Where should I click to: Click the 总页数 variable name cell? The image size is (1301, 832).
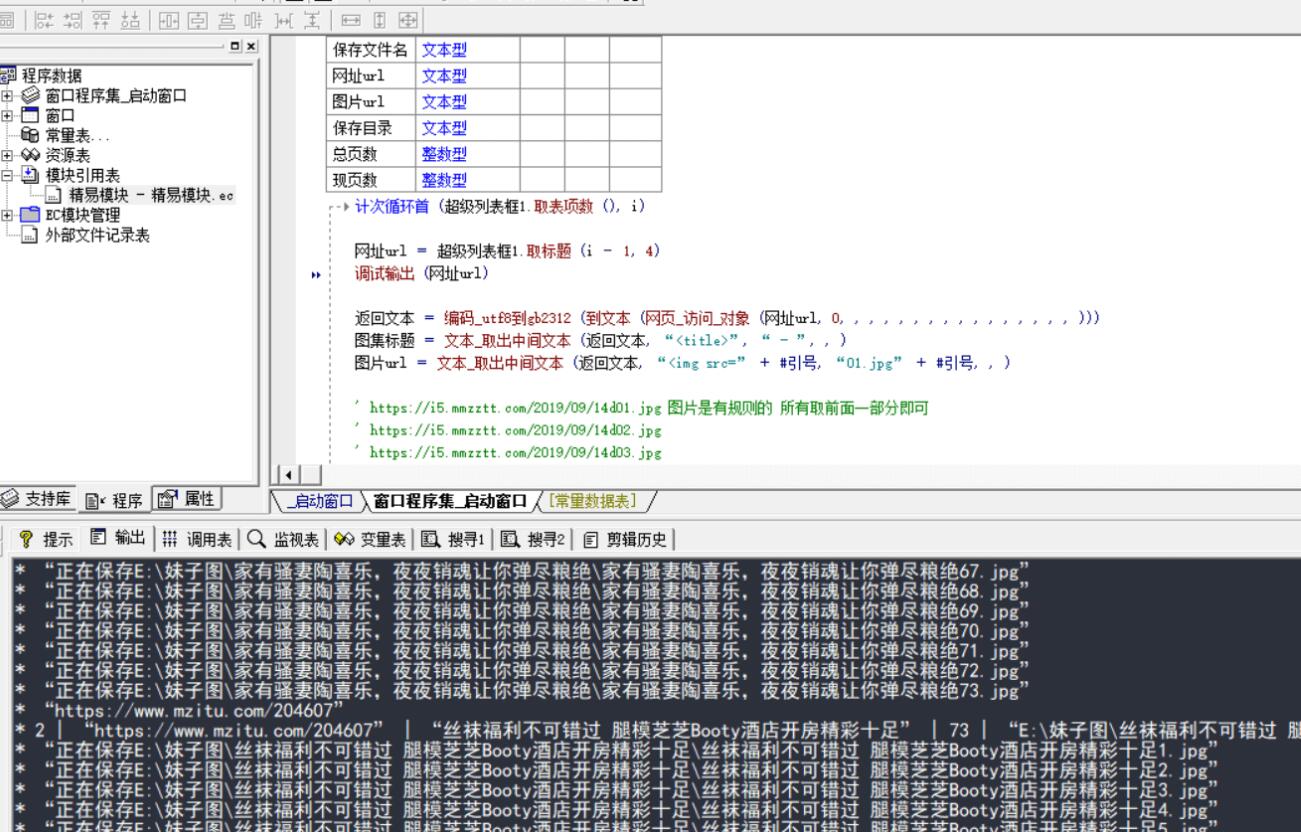point(370,154)
